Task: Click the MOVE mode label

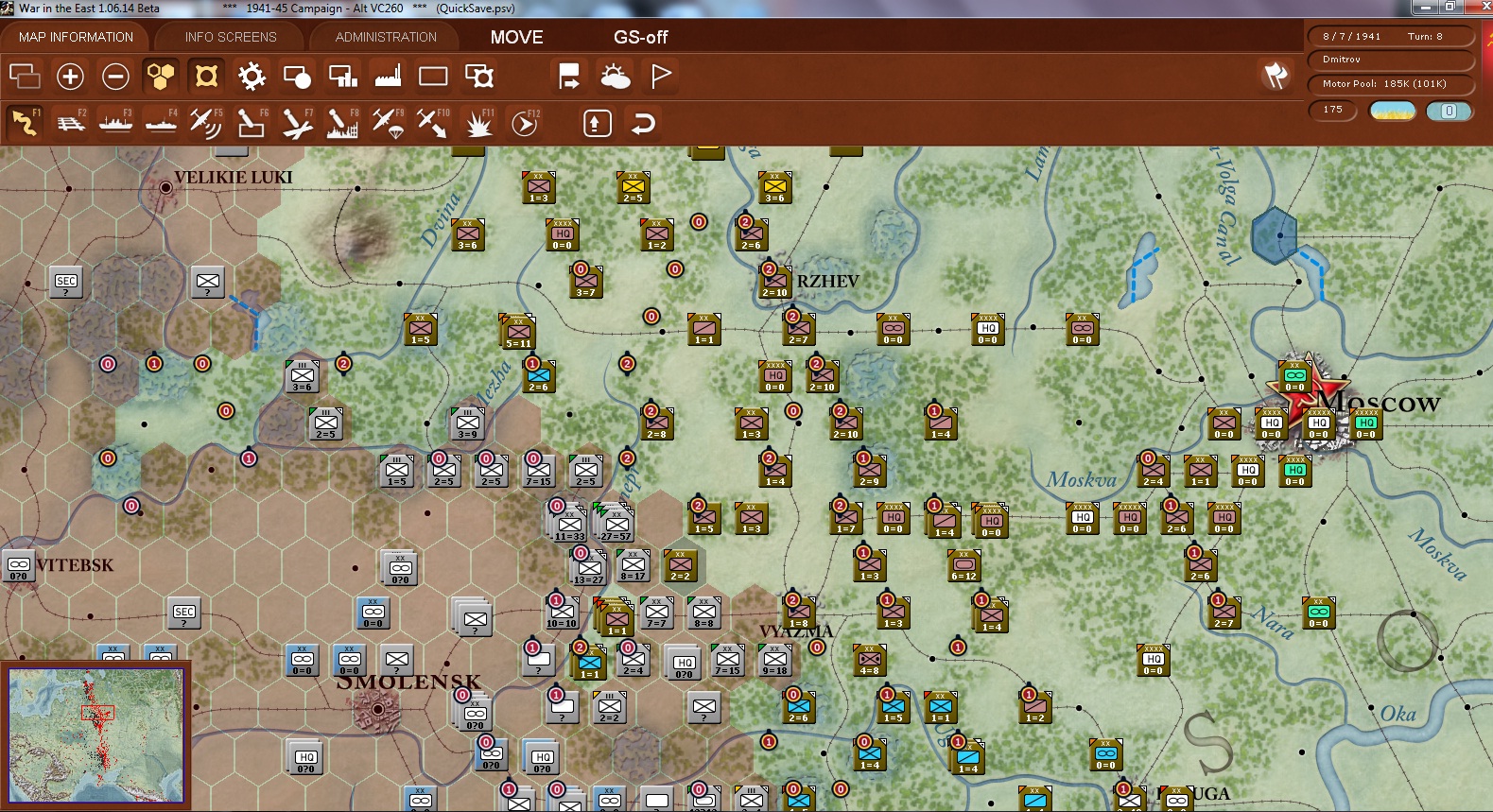Action: pos(516,37)
